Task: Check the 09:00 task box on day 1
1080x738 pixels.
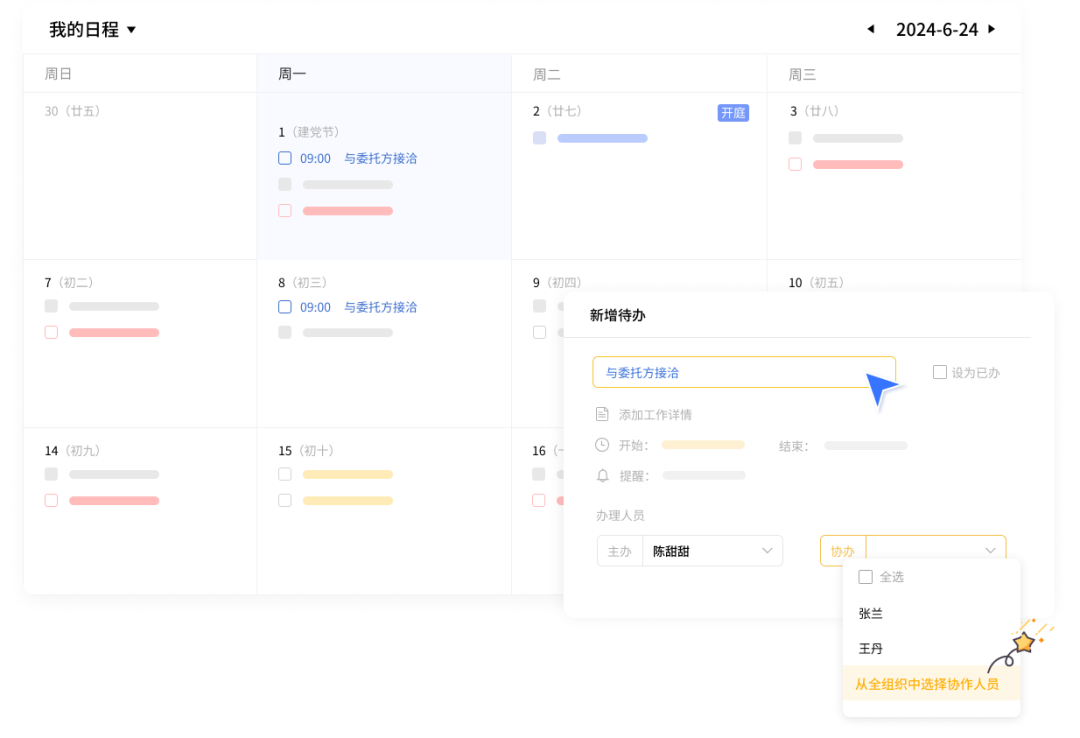Action: (285, 158)
